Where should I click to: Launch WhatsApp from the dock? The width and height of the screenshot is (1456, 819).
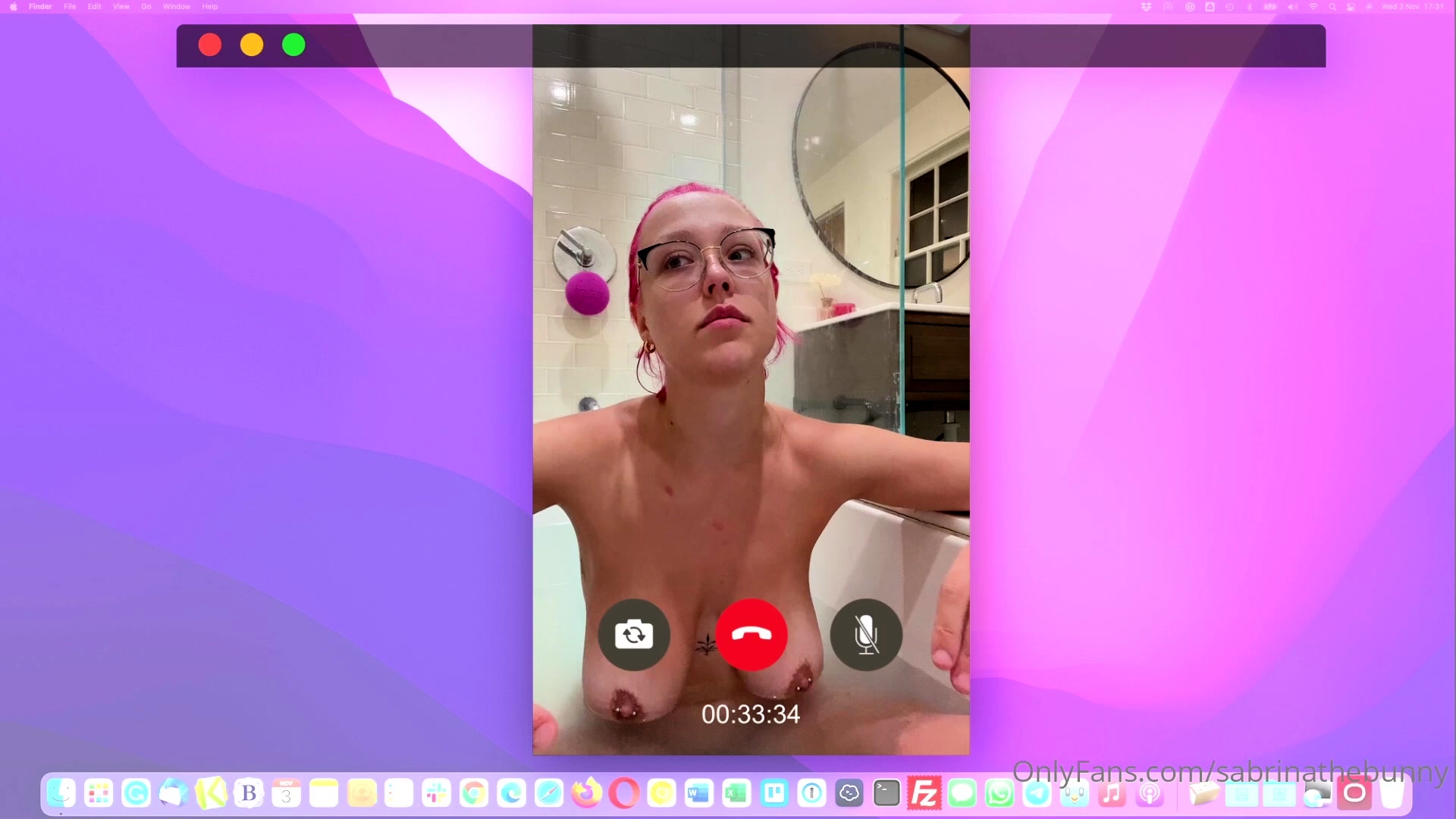tap(999, 794)
